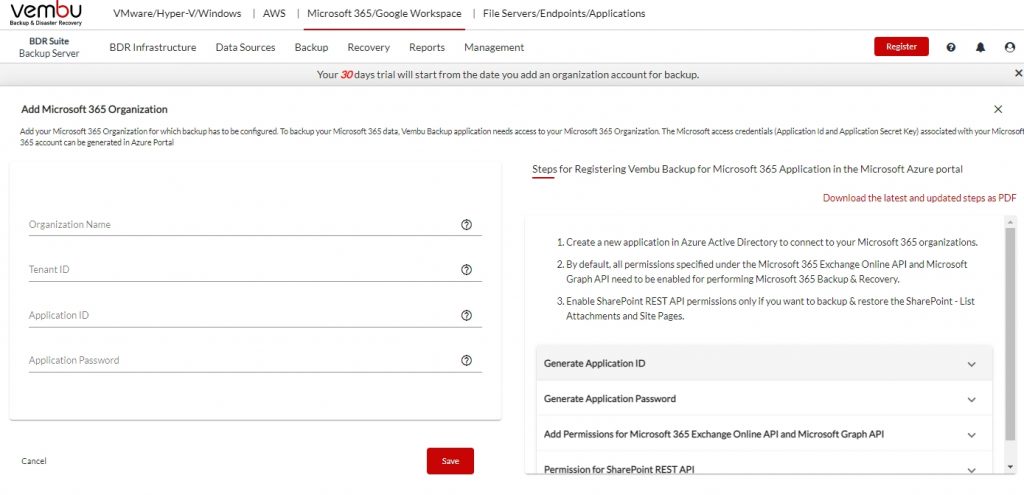1024x495 pixels.
Task: Switch to AWS tab
Action: [274, 13]
